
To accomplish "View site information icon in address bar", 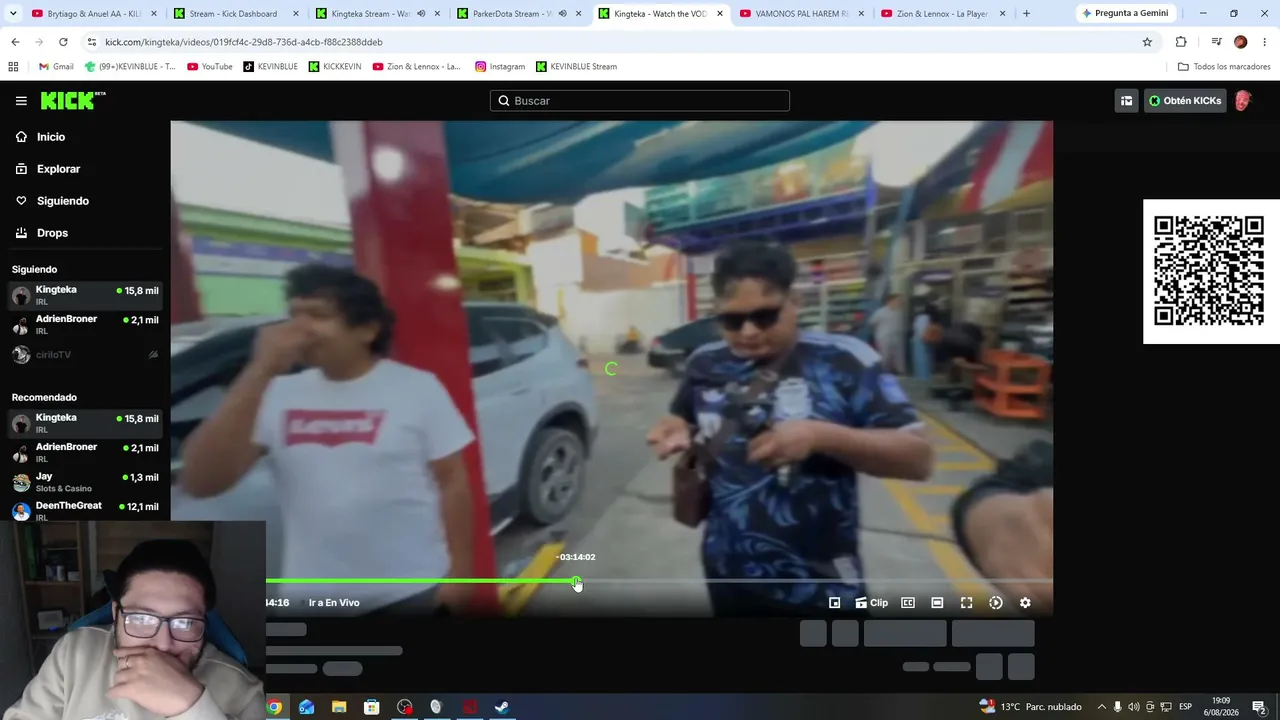I will [92, 42].
